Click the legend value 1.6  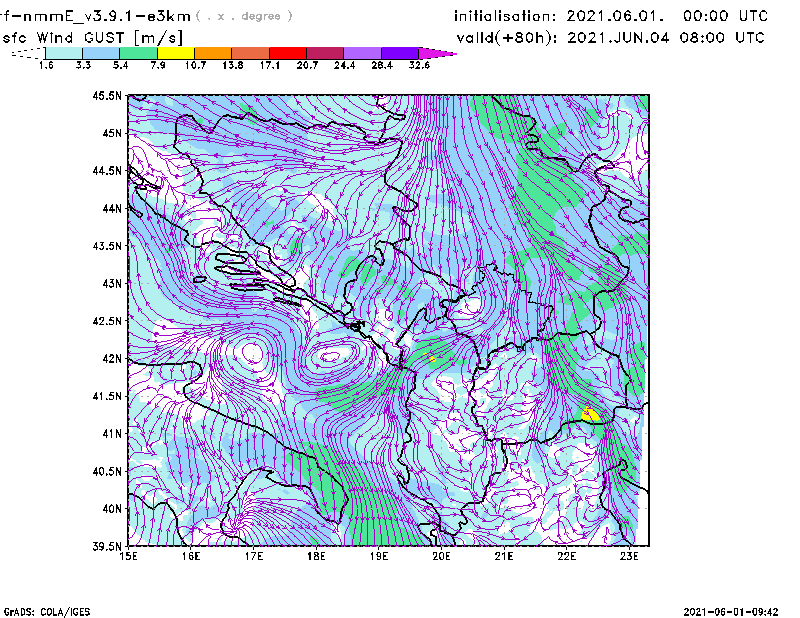pyautogui.click(x=46, y=65)
